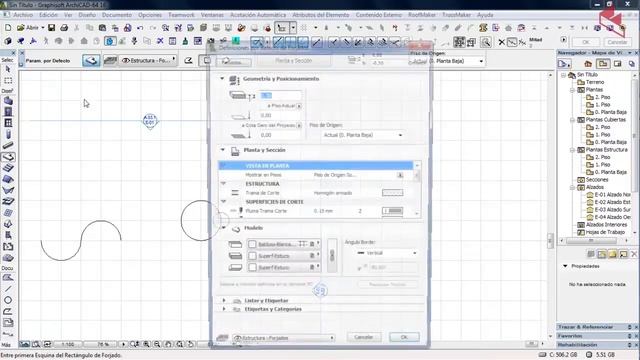Click the Slab settings icon in info box
640x360 pixels.
pos(91,60)
